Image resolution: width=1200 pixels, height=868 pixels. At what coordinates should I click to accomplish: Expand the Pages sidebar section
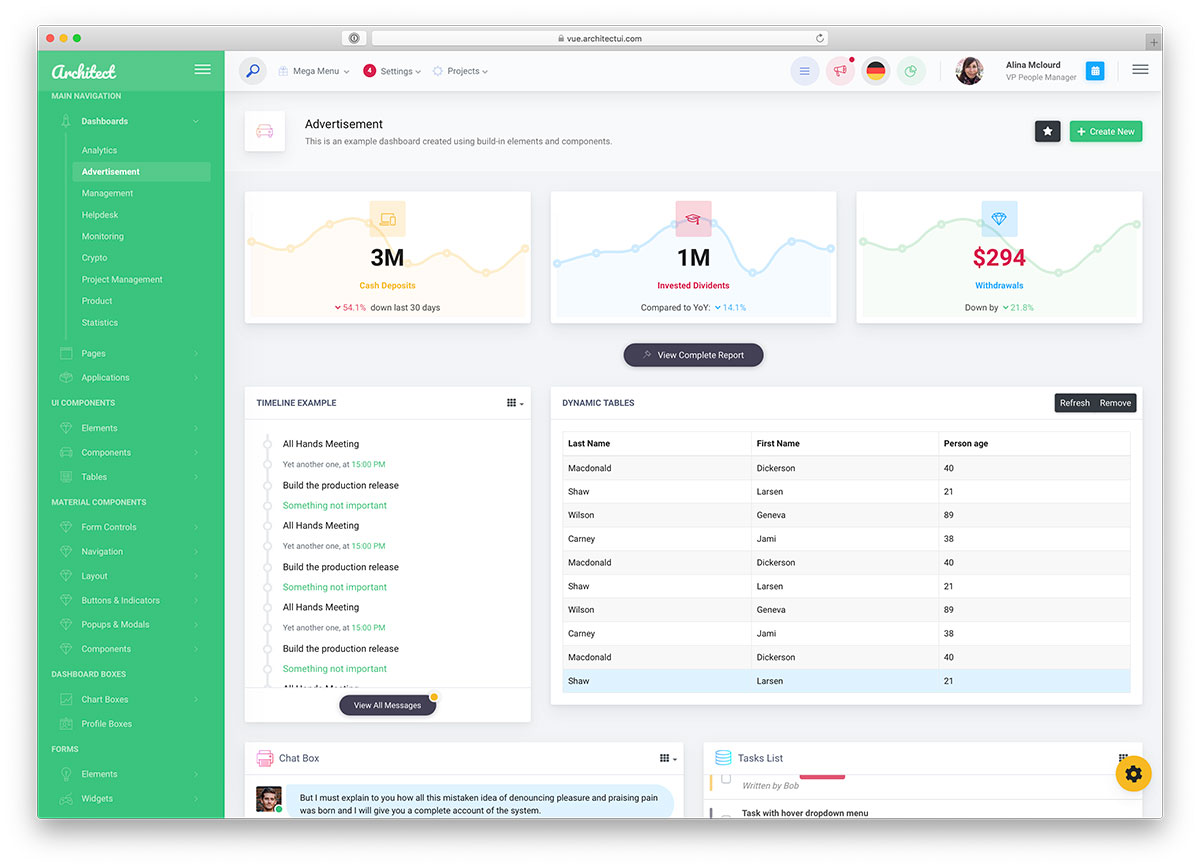[x=131, y=353]
